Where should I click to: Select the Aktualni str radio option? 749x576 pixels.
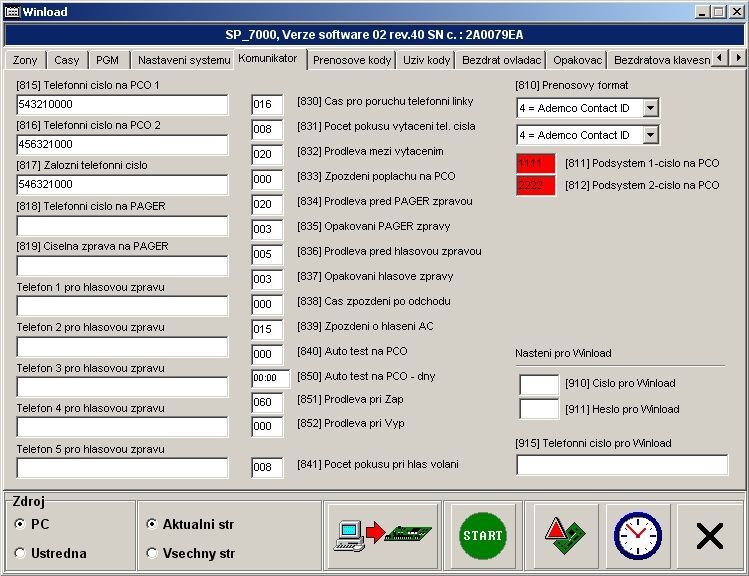(x=152, y=524)
